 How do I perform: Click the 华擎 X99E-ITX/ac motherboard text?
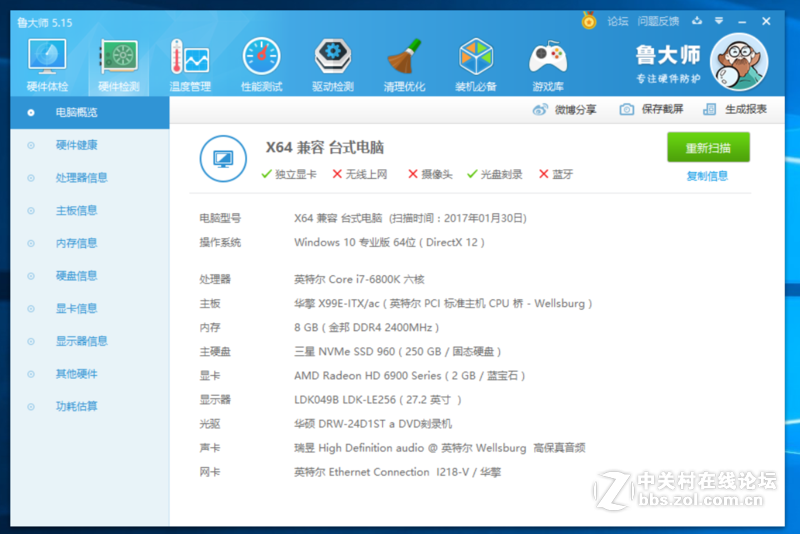pyautogui.click(x=443, y=303)
